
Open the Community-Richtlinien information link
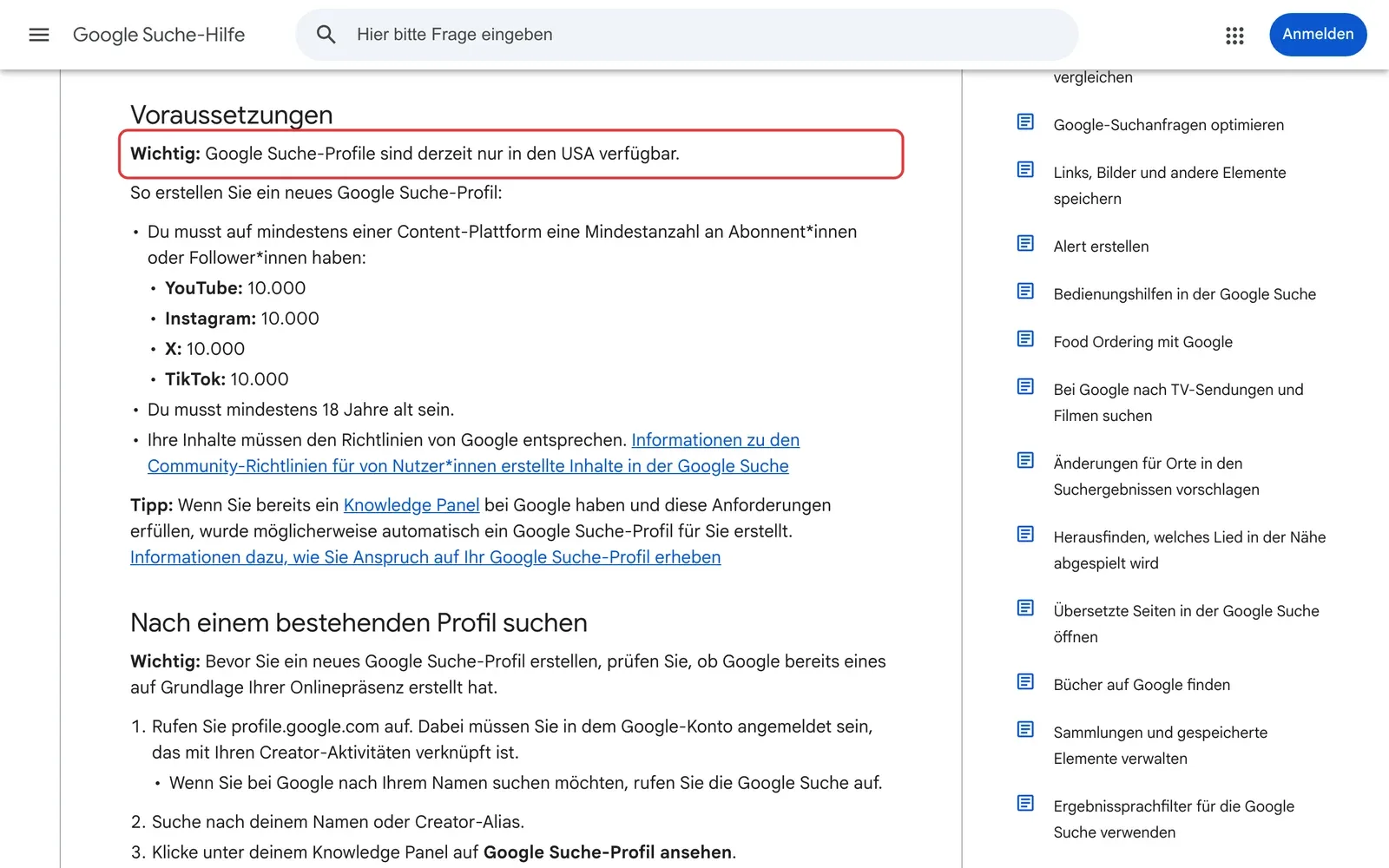[x=473, y=453]
